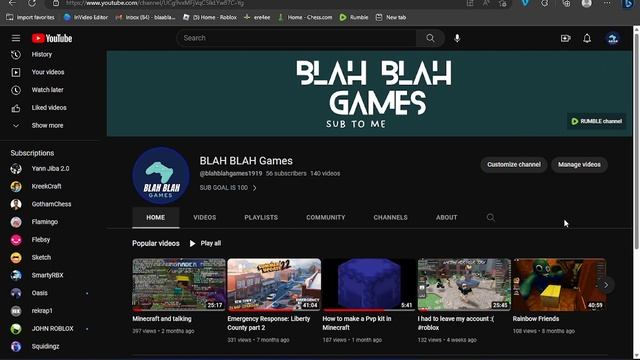
Task: Open the KreekCraft channel avatar
Action: [16, 187]
